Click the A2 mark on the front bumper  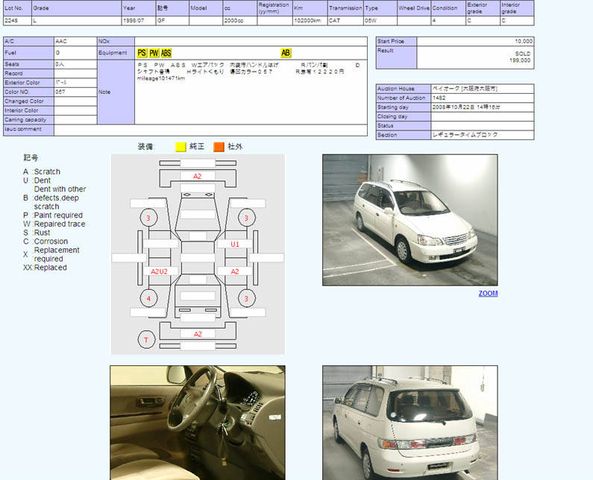[197, 176]
